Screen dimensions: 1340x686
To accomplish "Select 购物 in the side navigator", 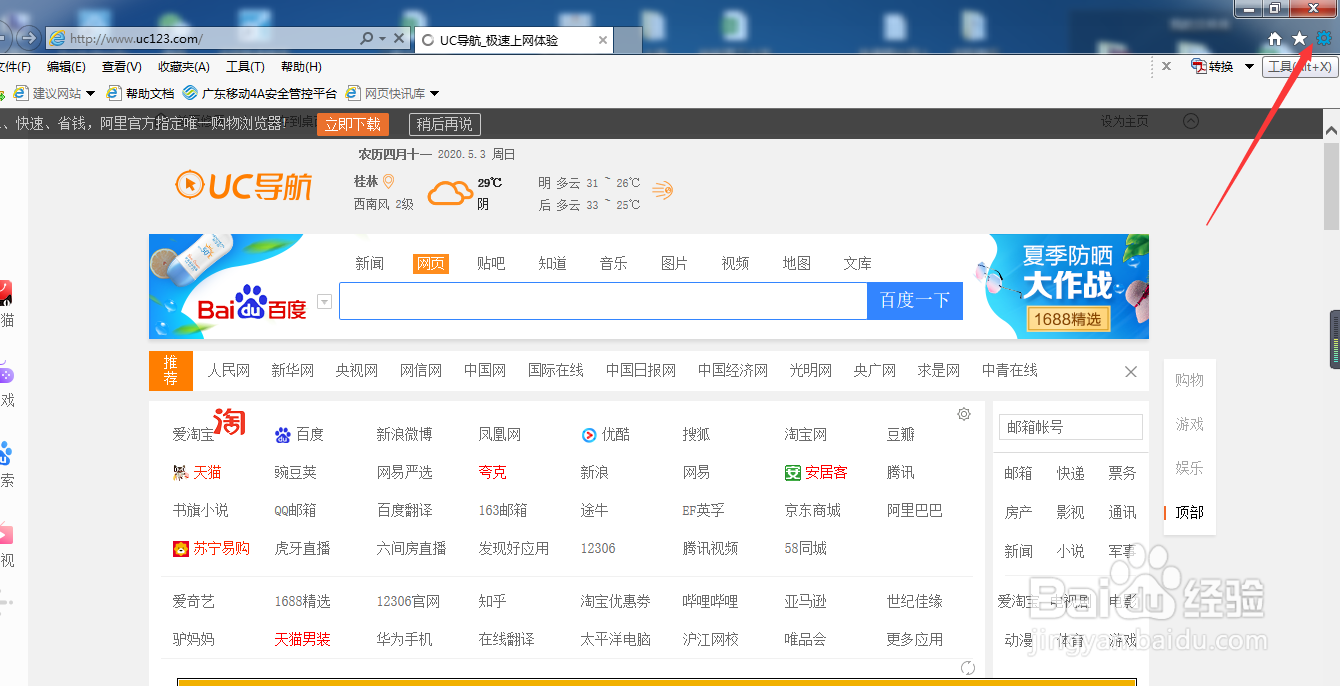I will pos(1190,380).
